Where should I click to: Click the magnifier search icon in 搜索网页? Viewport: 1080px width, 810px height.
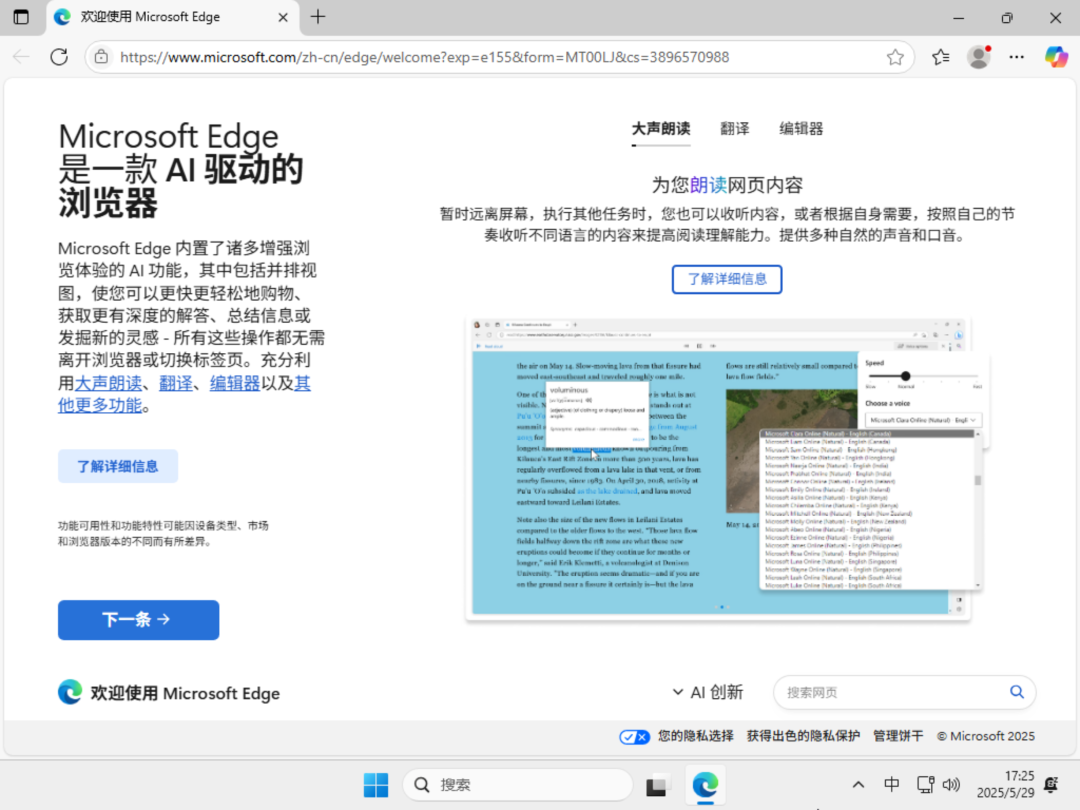(x=1017, y=692)
